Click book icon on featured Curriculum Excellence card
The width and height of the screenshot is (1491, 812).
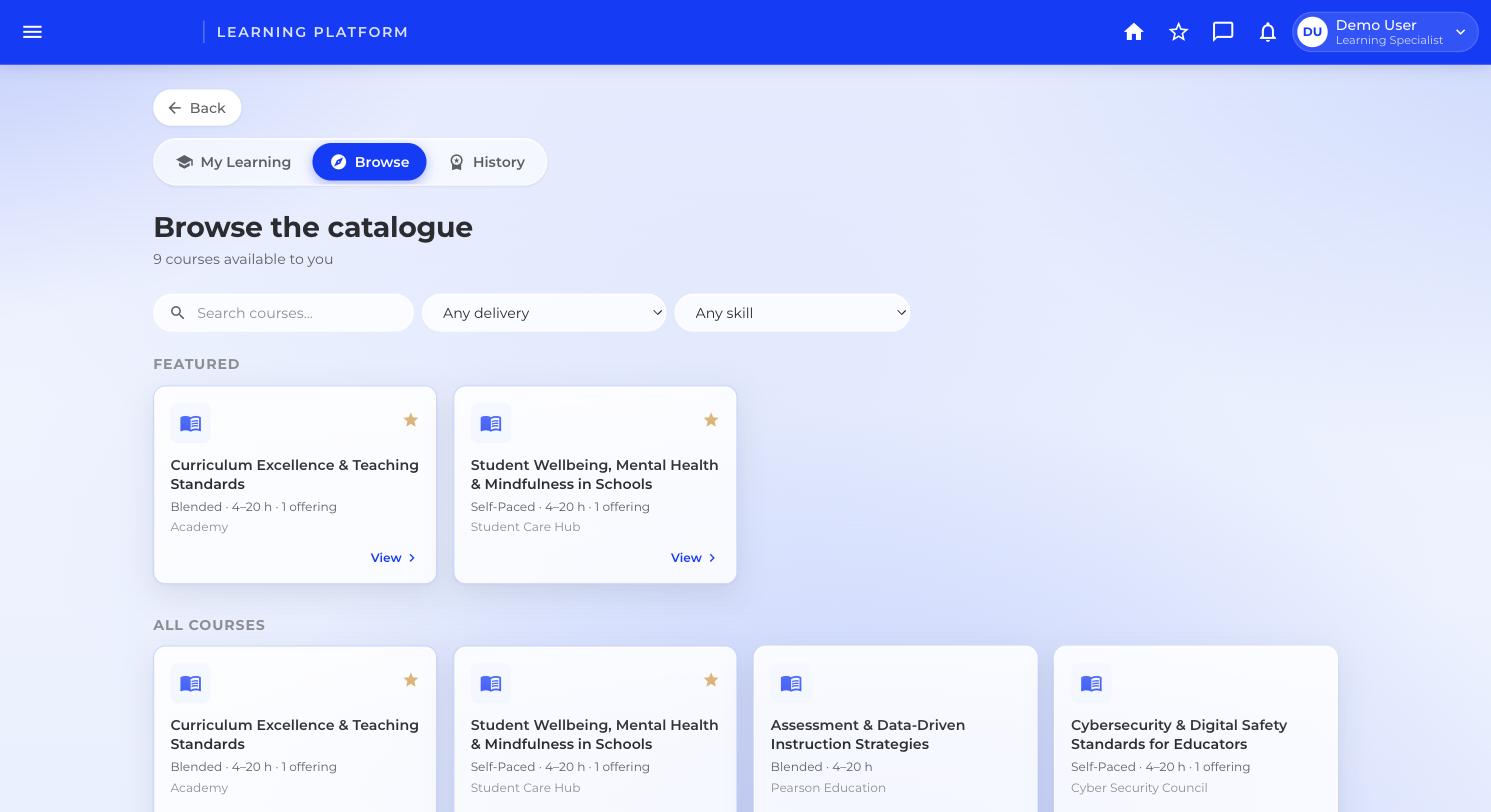(190, 423)
